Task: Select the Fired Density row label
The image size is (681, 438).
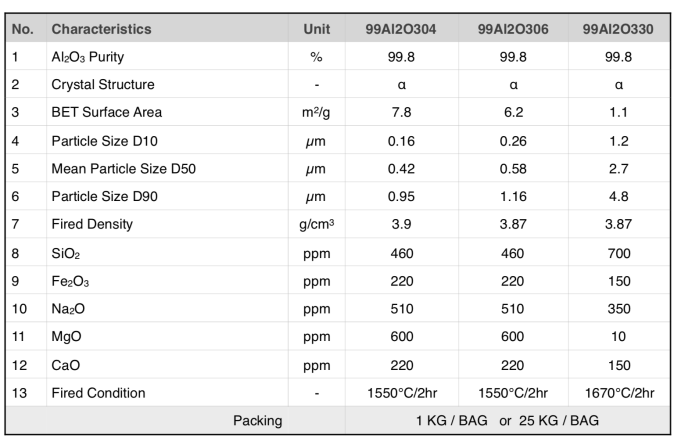Action: (91, 225)
